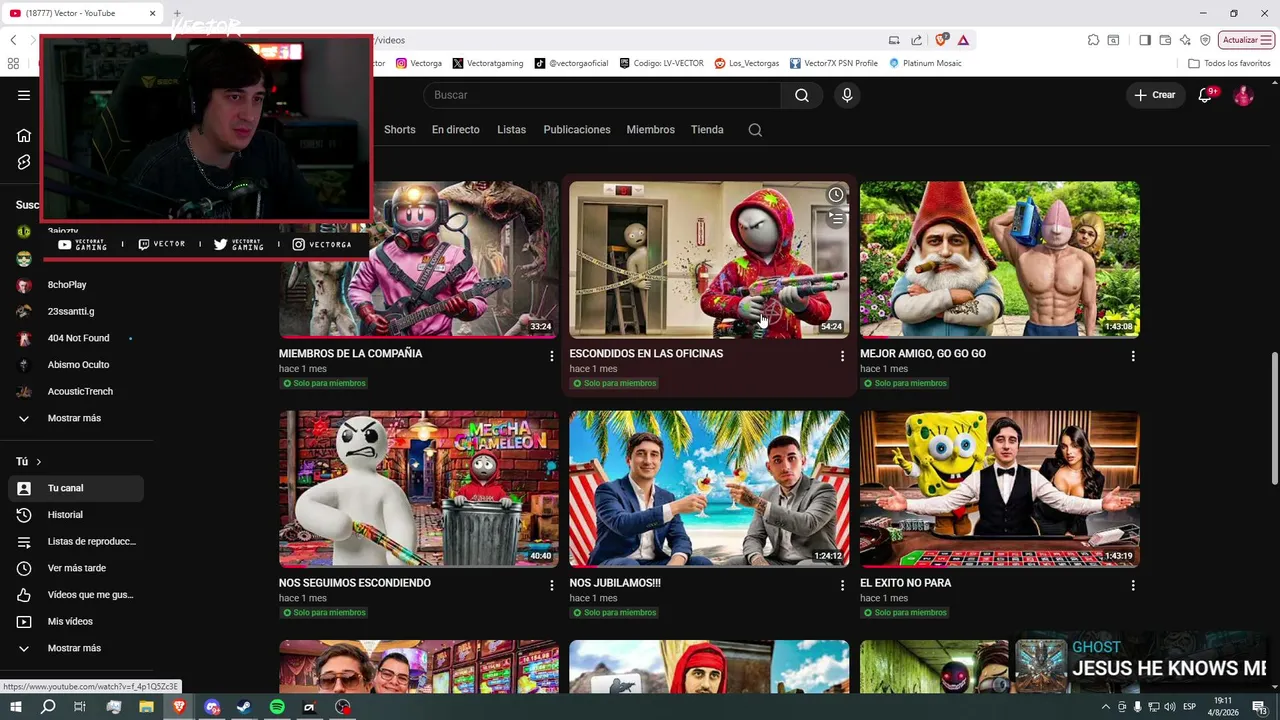Screen dimensions: 1280x720
Task: Open the Miembros tab
Action: 650,130
